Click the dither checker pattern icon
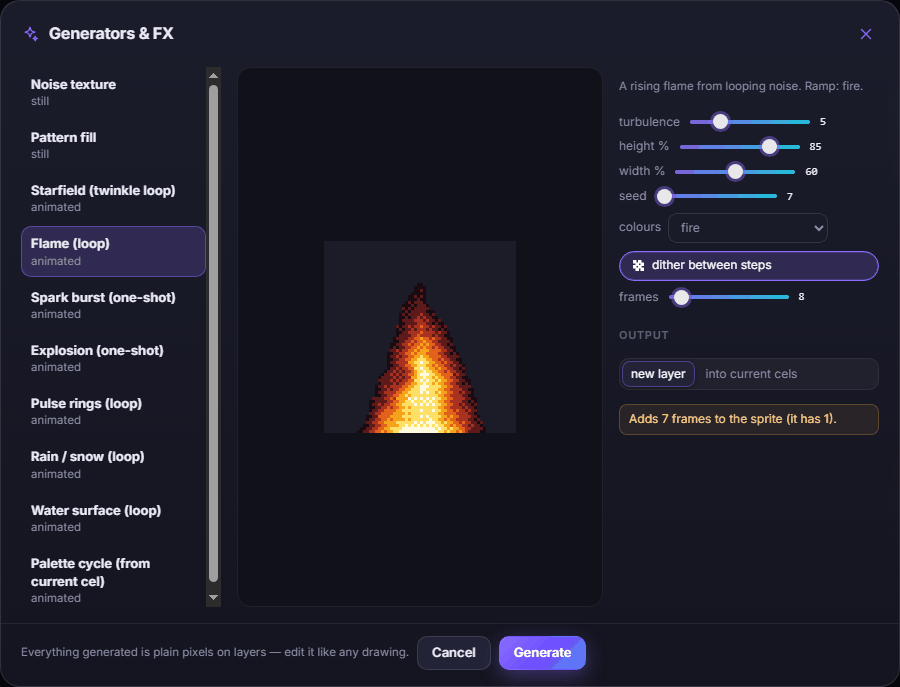 638,265
